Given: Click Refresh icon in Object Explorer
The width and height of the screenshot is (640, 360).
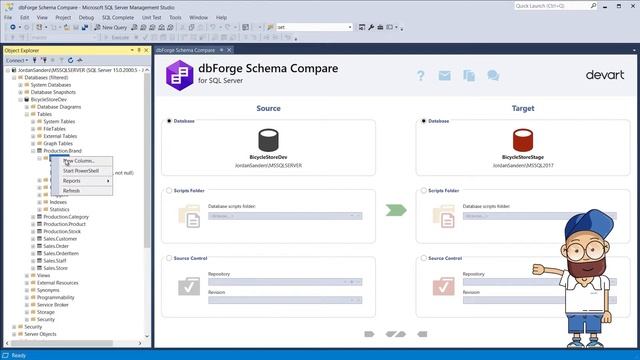Looking at the screenshot, I should click(71, 60).
